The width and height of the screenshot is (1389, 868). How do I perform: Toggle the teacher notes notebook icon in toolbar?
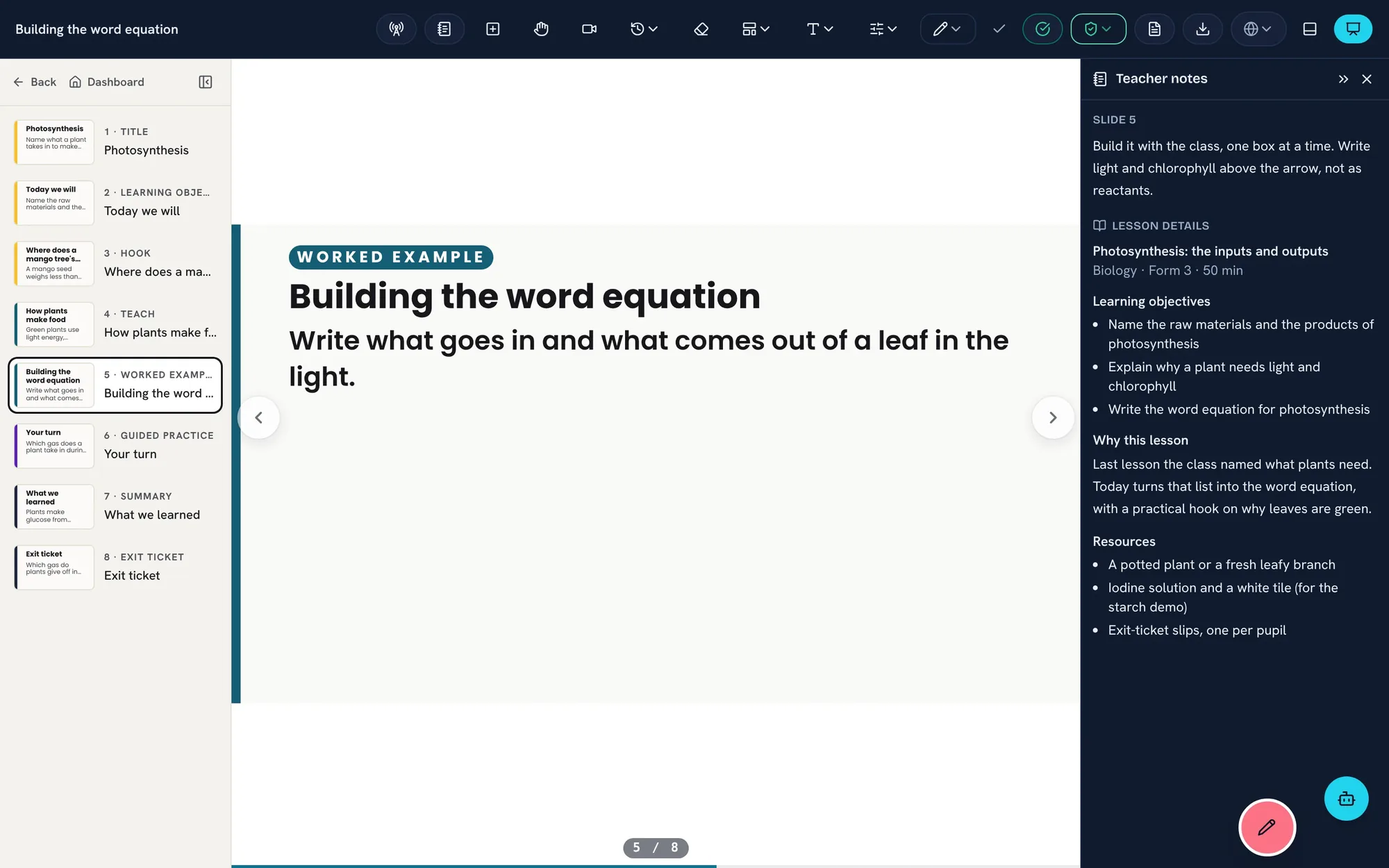pos(444,29)
